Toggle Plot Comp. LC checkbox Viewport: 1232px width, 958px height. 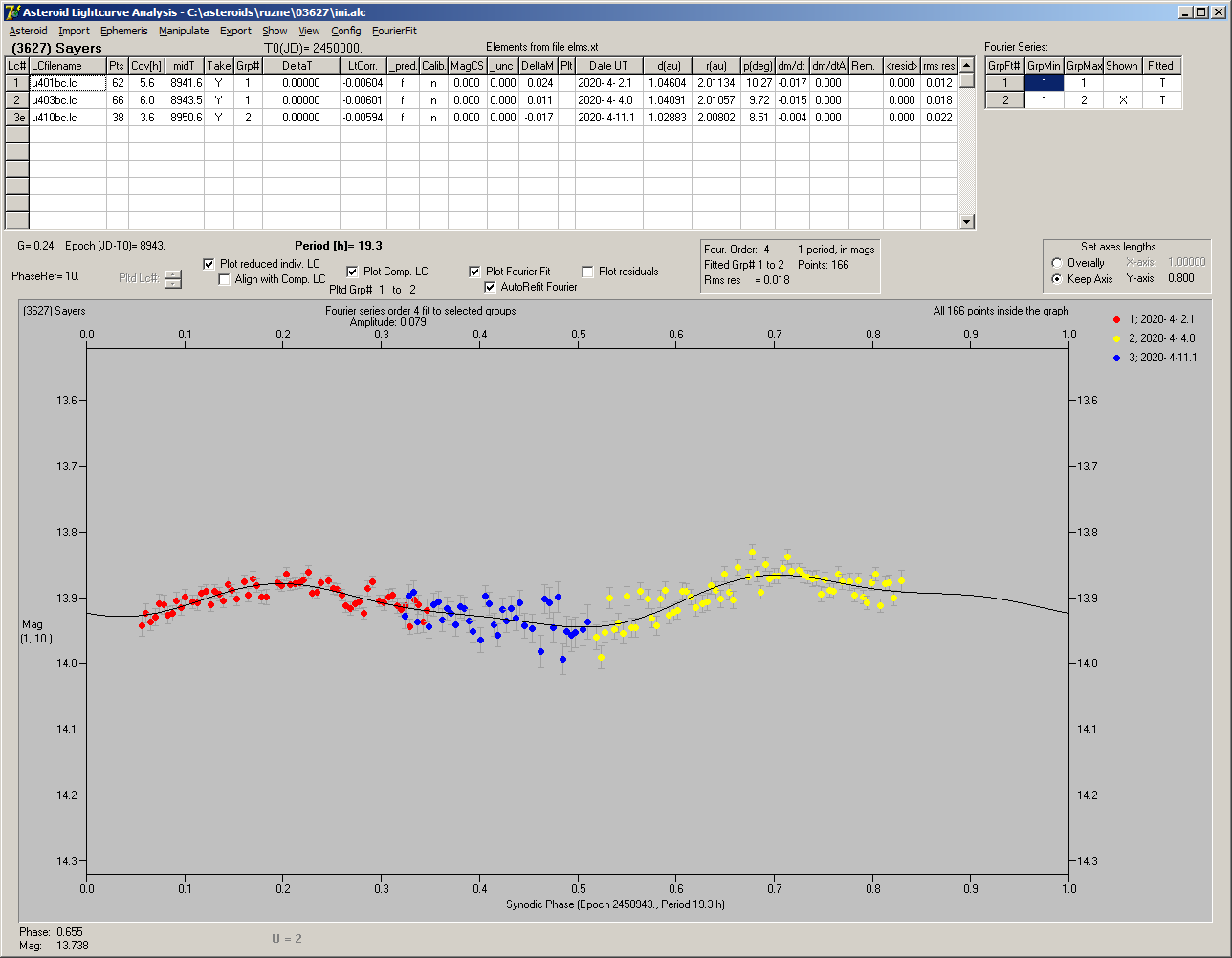coord(352,272)
